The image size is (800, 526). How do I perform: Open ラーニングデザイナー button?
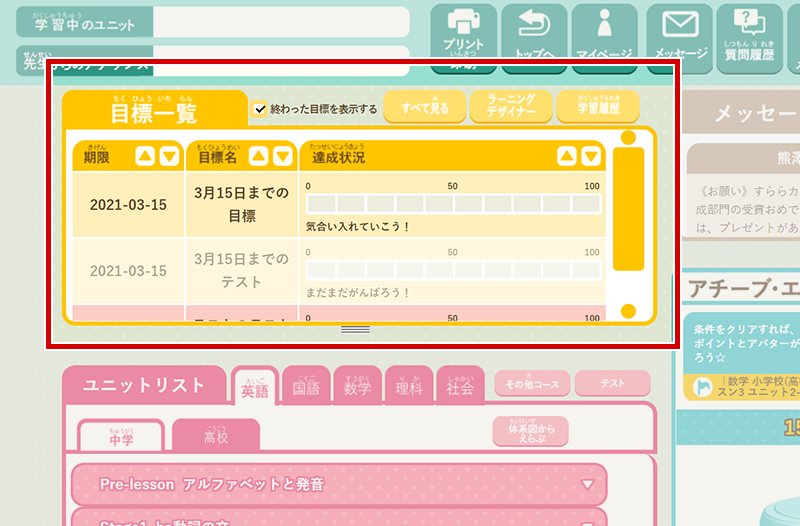511,107
